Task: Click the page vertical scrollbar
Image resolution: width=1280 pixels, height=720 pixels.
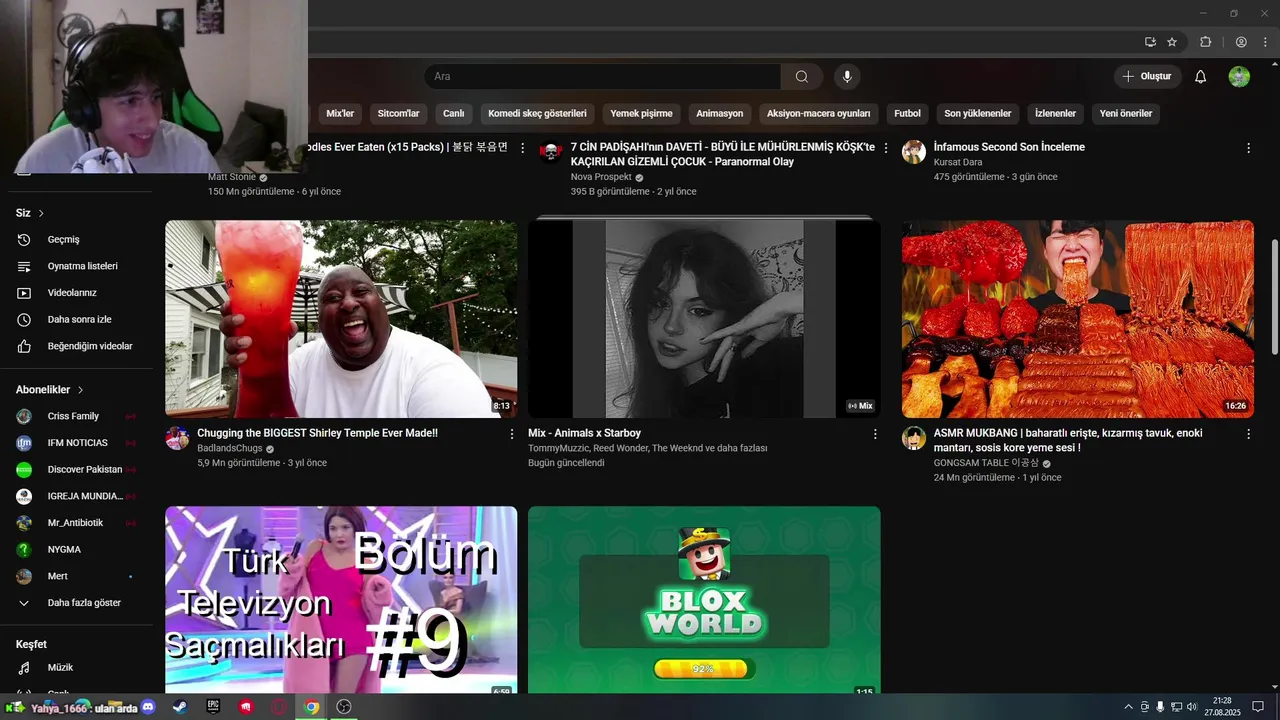Action: point(1274,296)
